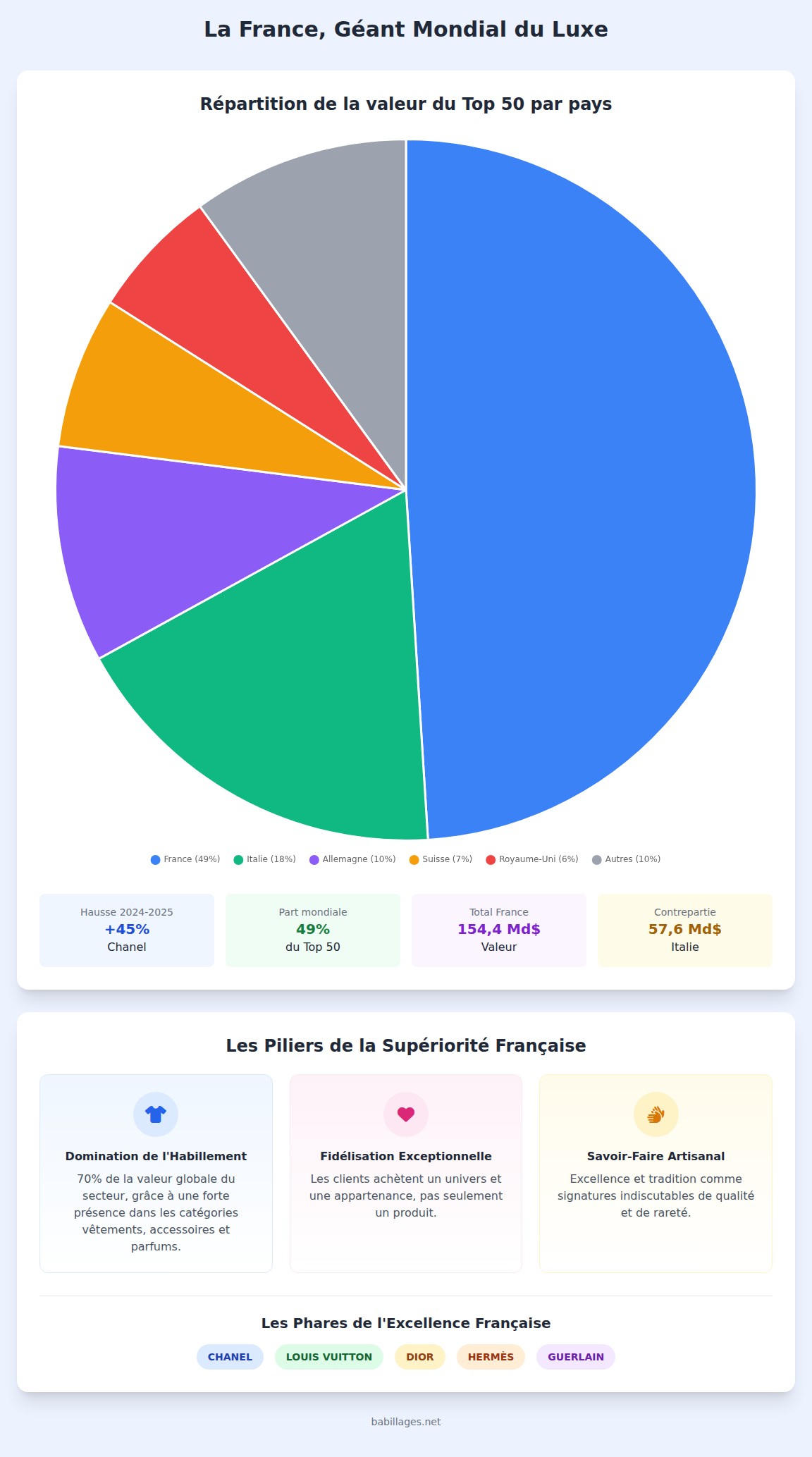This screenshot has width=812, height=1457.
Task: Click the red Royaume-Uni legend dot
Action: coord(491,860)
